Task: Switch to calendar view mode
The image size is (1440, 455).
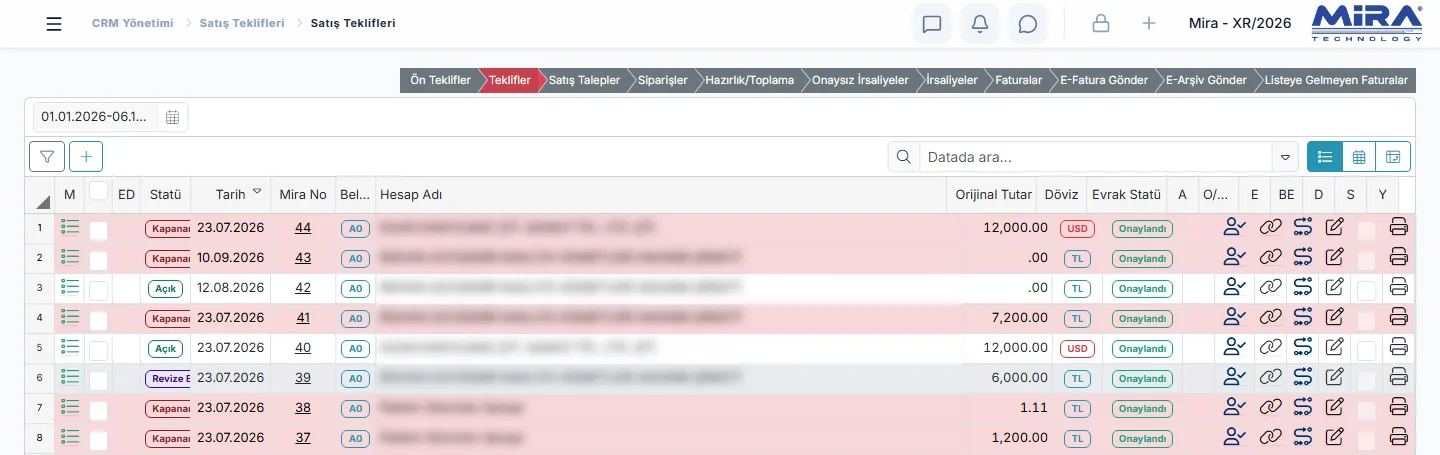Action: point(1393,156)
